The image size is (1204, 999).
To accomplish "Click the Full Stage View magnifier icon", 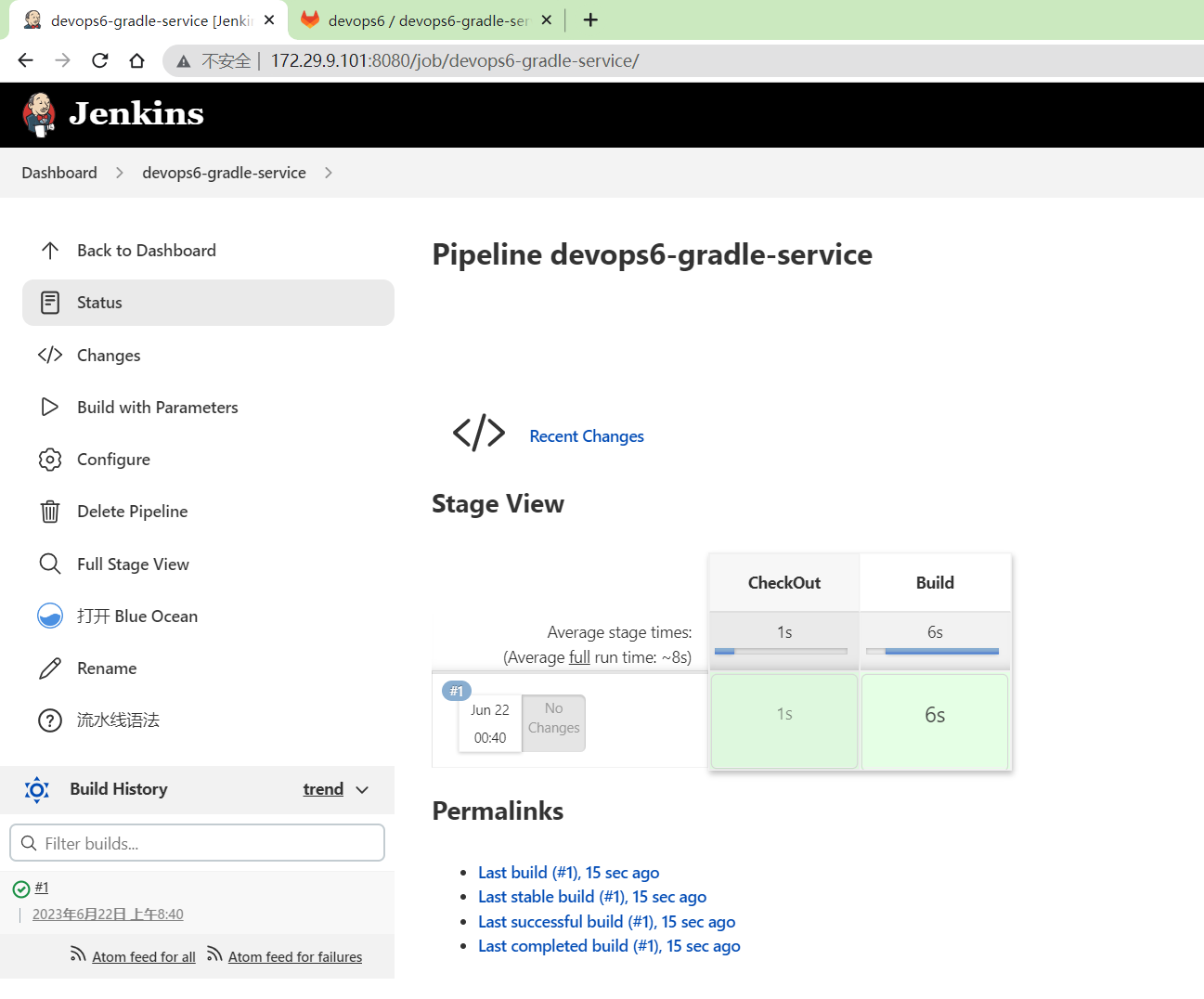I will point(50,564).
